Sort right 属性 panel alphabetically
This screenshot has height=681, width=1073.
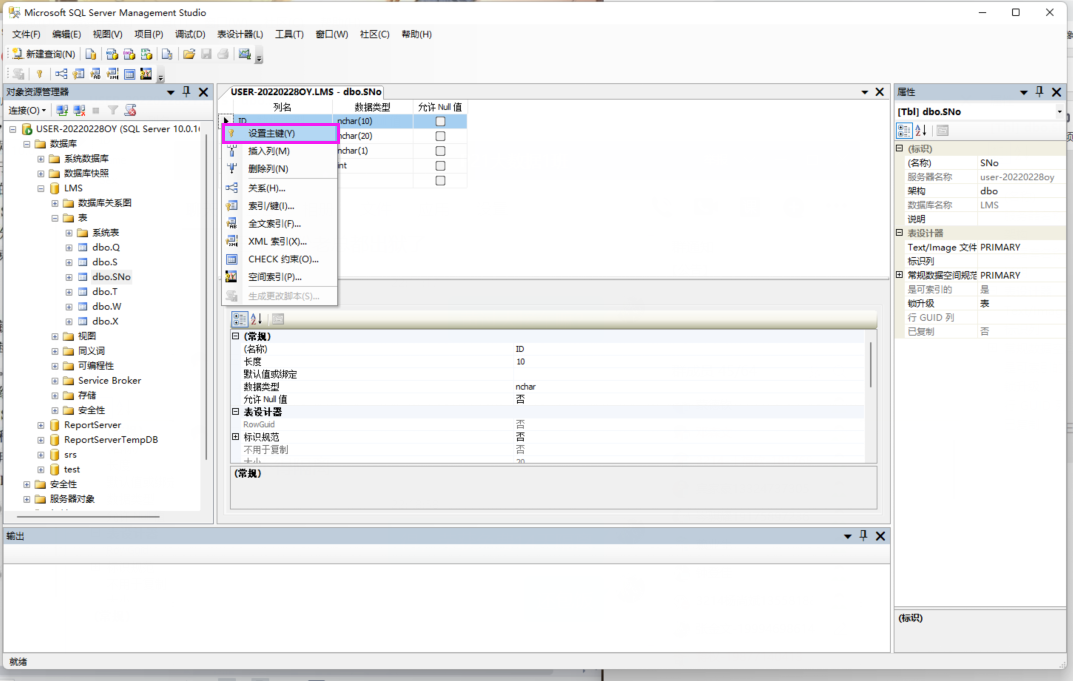pyautogui.click(x=921, y=131)
